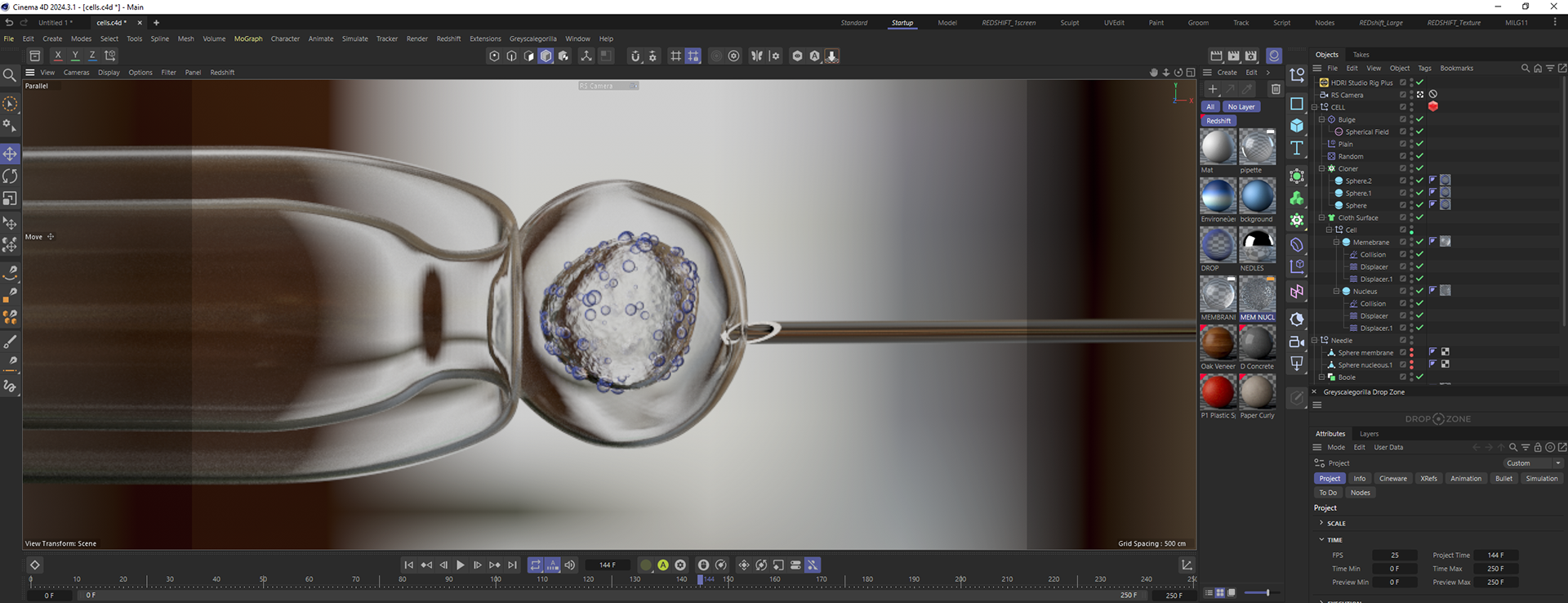The height and width of the screenshot is (603, 1568).
Task: Toggle enable checkmark for Bulge object
Action: 1420,119
